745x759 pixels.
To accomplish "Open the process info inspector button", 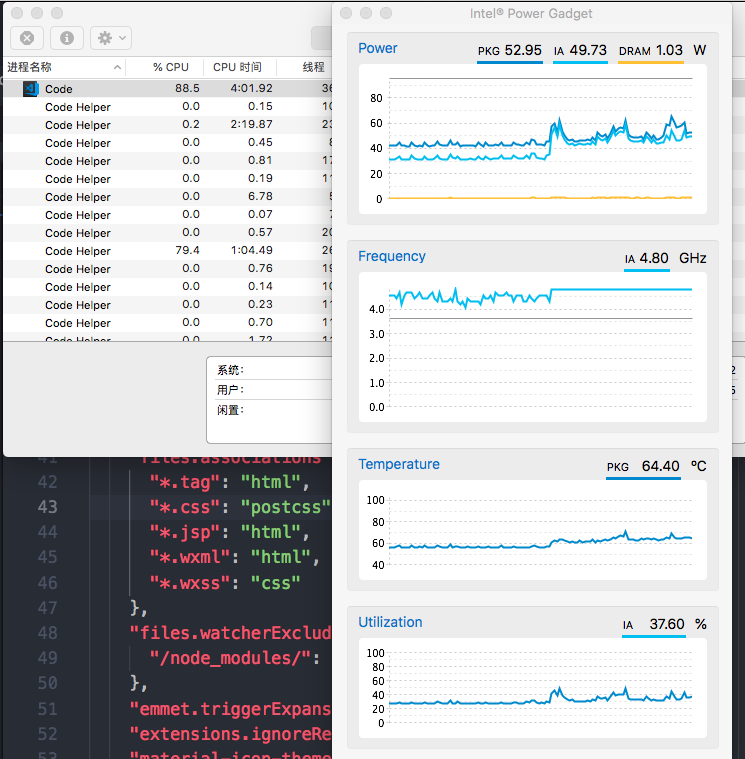I will [x=67, y=38].
